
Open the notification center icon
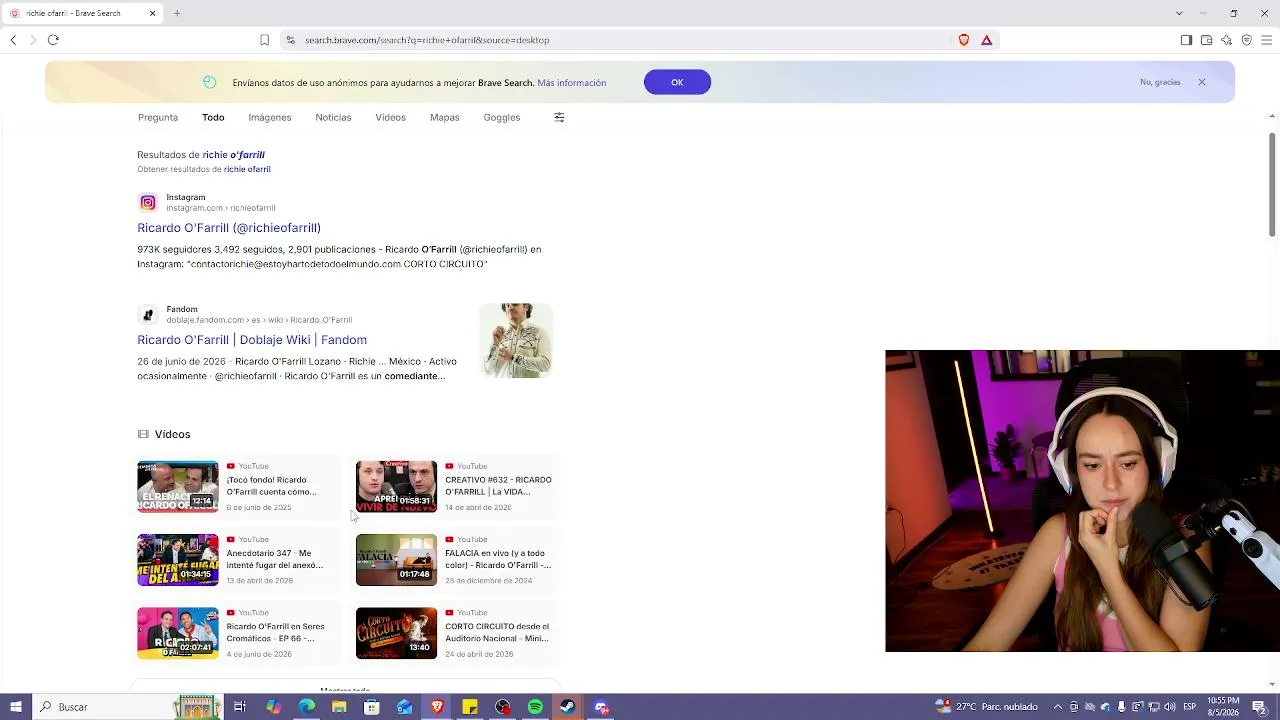point(1260,707)
